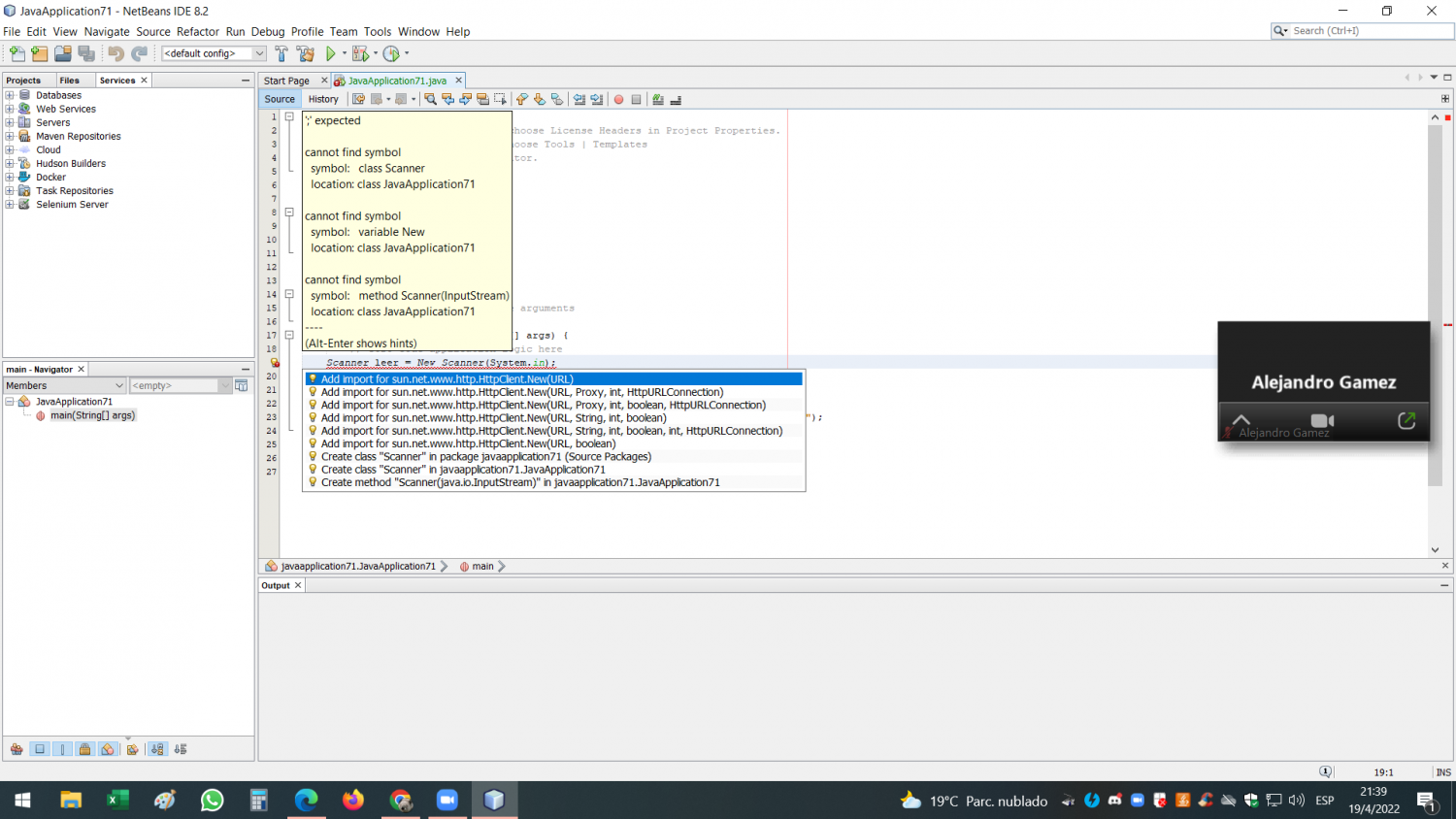Viewport: 1456px width, 819px height.
Task: Collapse the JavaApplication71 node in Navigator
Action: tap(10, 401)
